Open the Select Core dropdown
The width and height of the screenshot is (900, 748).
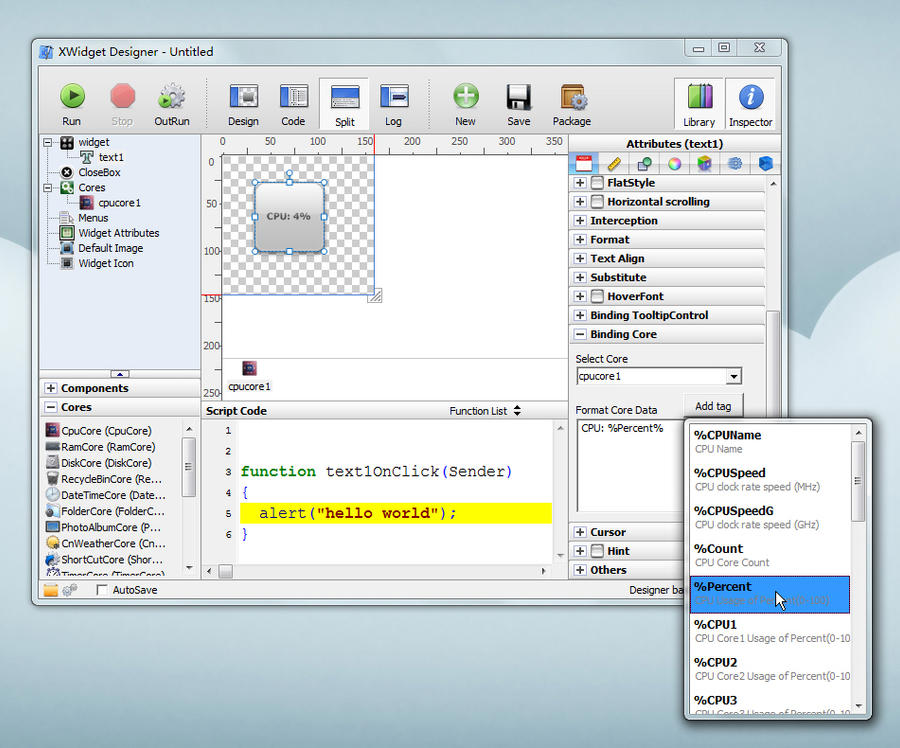click(734, 377)
